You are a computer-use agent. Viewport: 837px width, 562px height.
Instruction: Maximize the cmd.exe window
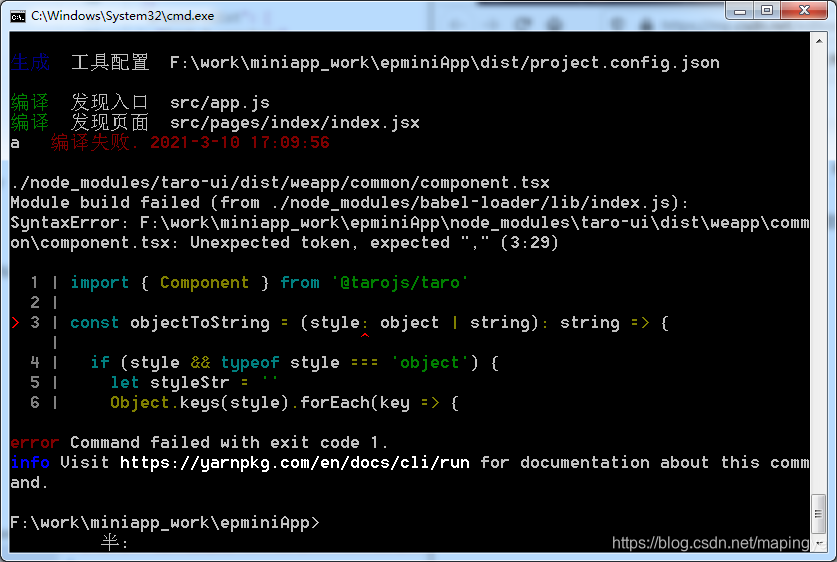(x=767, y=11)
